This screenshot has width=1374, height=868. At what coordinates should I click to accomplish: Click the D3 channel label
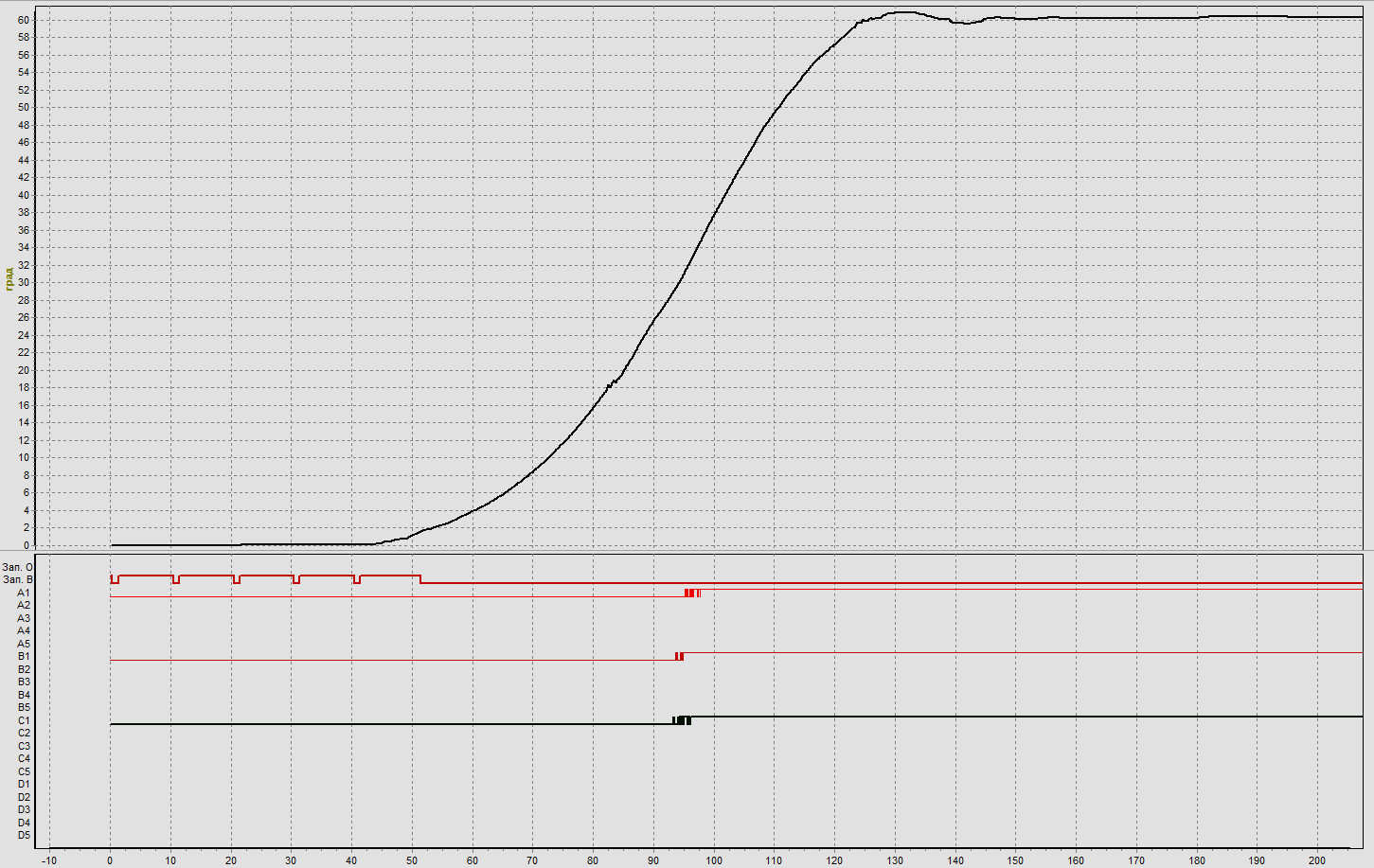coord(24,809)
